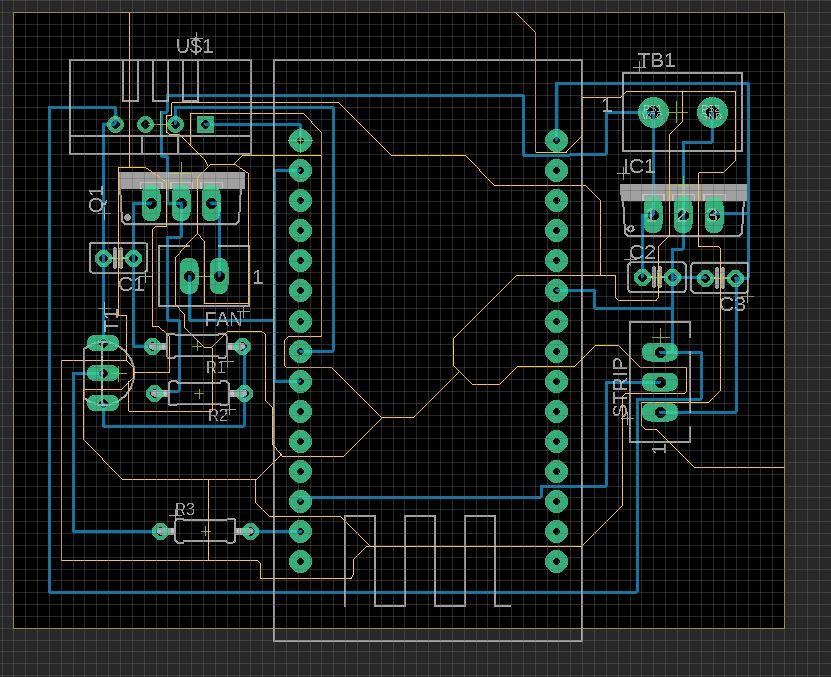Select the FAN connector label
Image resolution: width=831 pixels, height=677 pixels.
click(223, 319)
